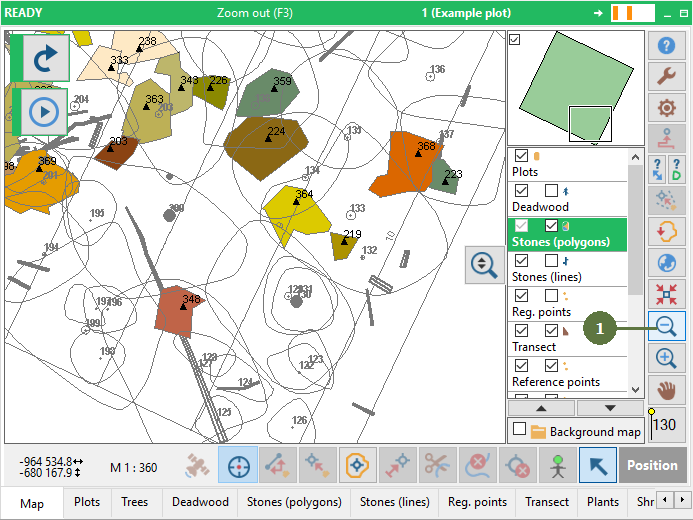693x520 pixels.
Task: Click the Zoom out magnifier icon
Action: (665, 325)
